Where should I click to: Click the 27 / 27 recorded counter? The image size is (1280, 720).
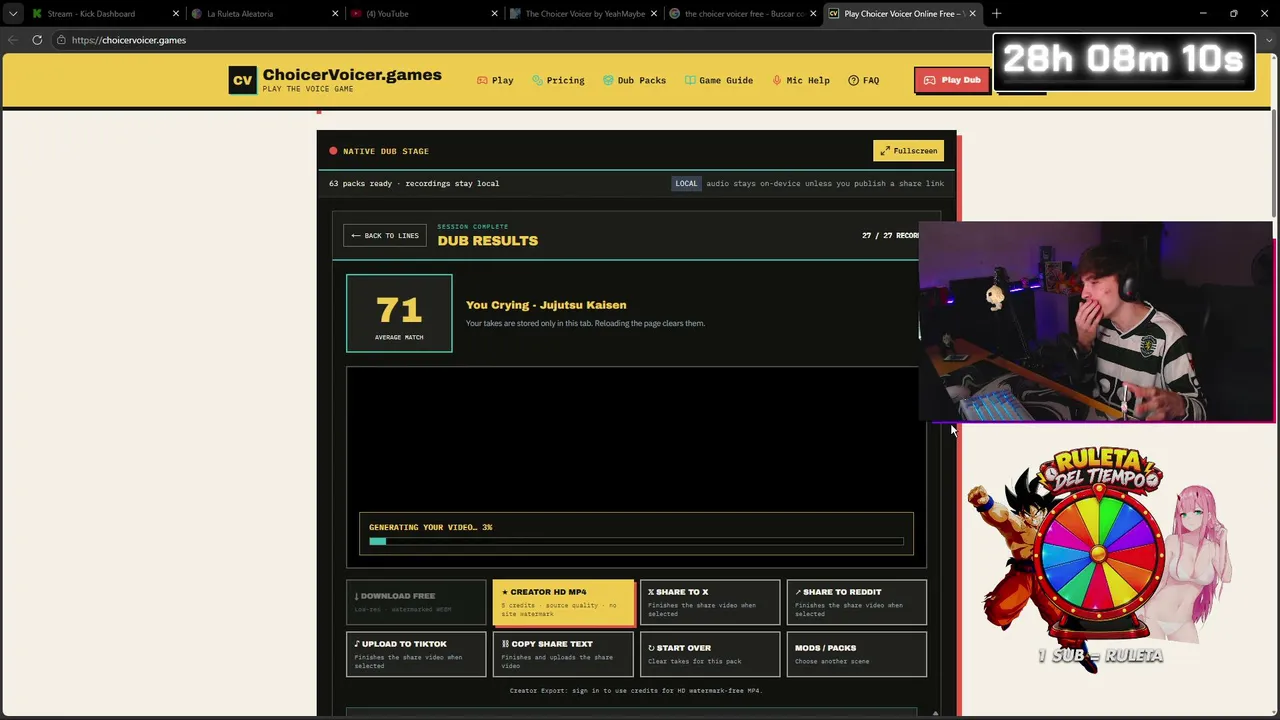(890, 236)
